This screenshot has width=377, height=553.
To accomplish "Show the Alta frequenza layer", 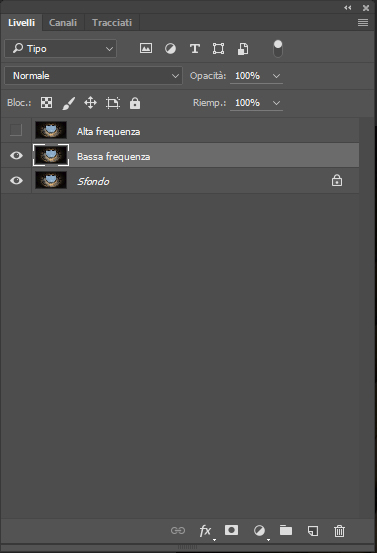I will coord(16,130).
